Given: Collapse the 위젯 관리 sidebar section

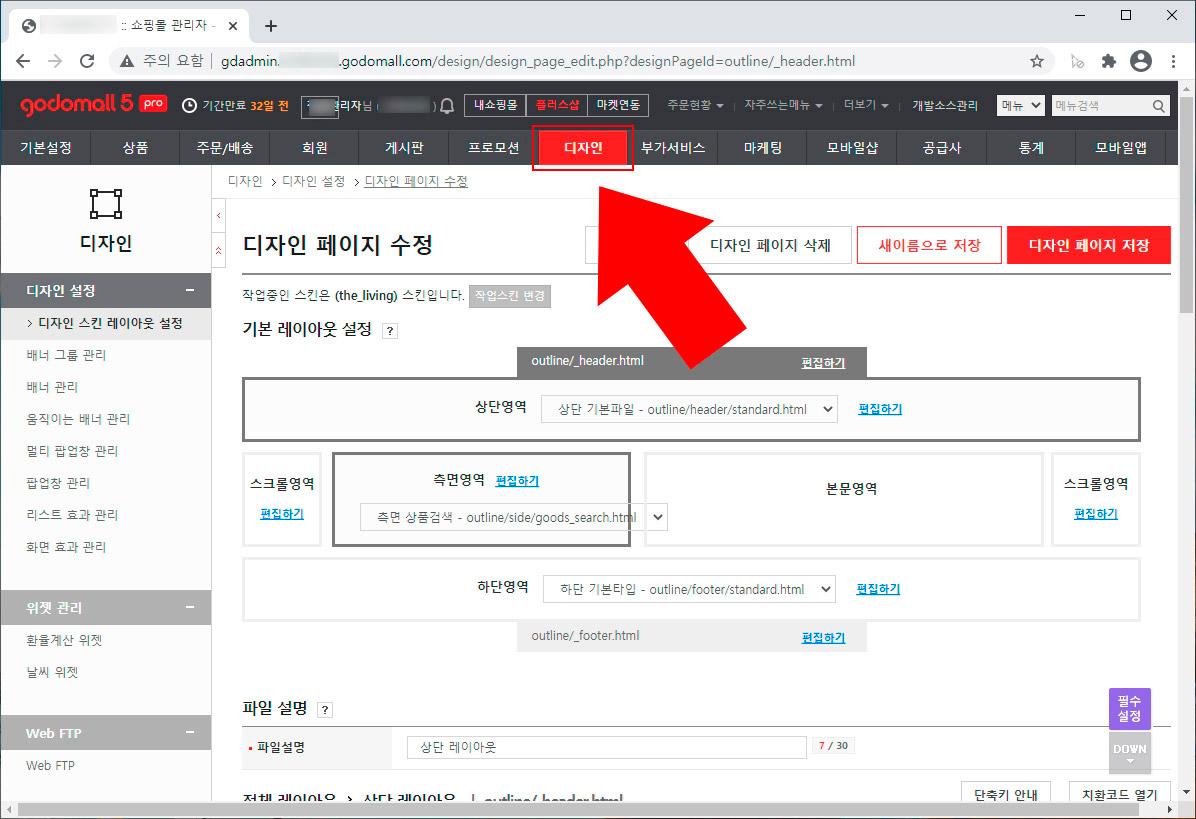Looking at the screenshot, I should pyautogui.click(x=190, y=607).
